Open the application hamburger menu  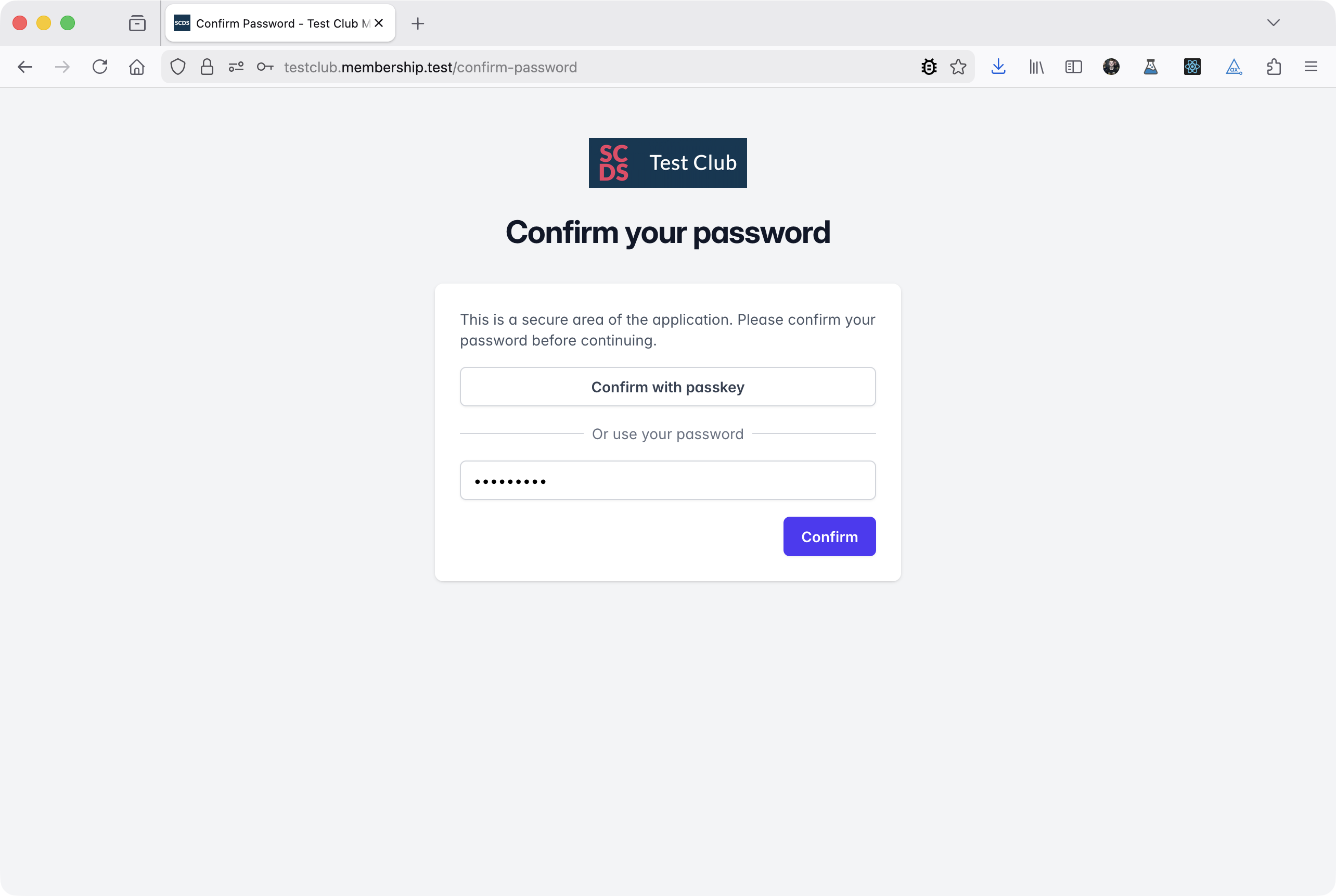[x=1311, y=67]
